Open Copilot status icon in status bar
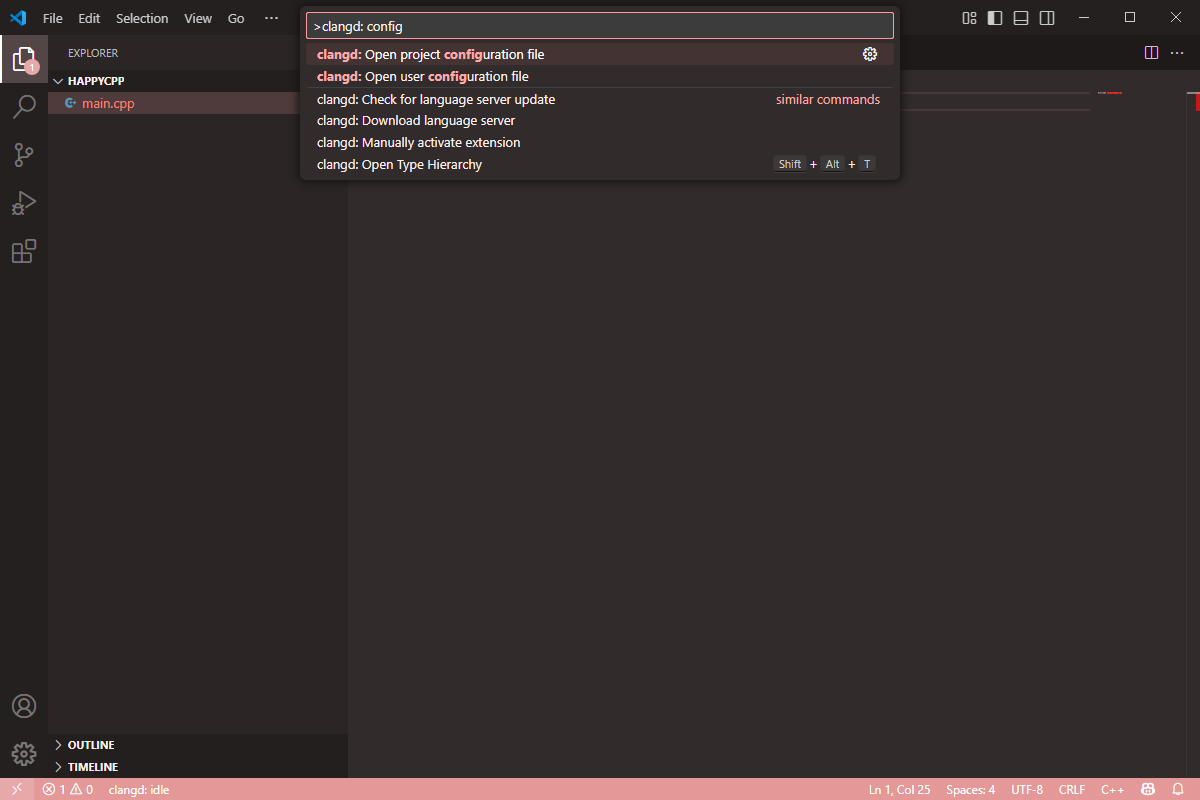The width and height of the screenshot is (1200, 800). coord(1150,789)
